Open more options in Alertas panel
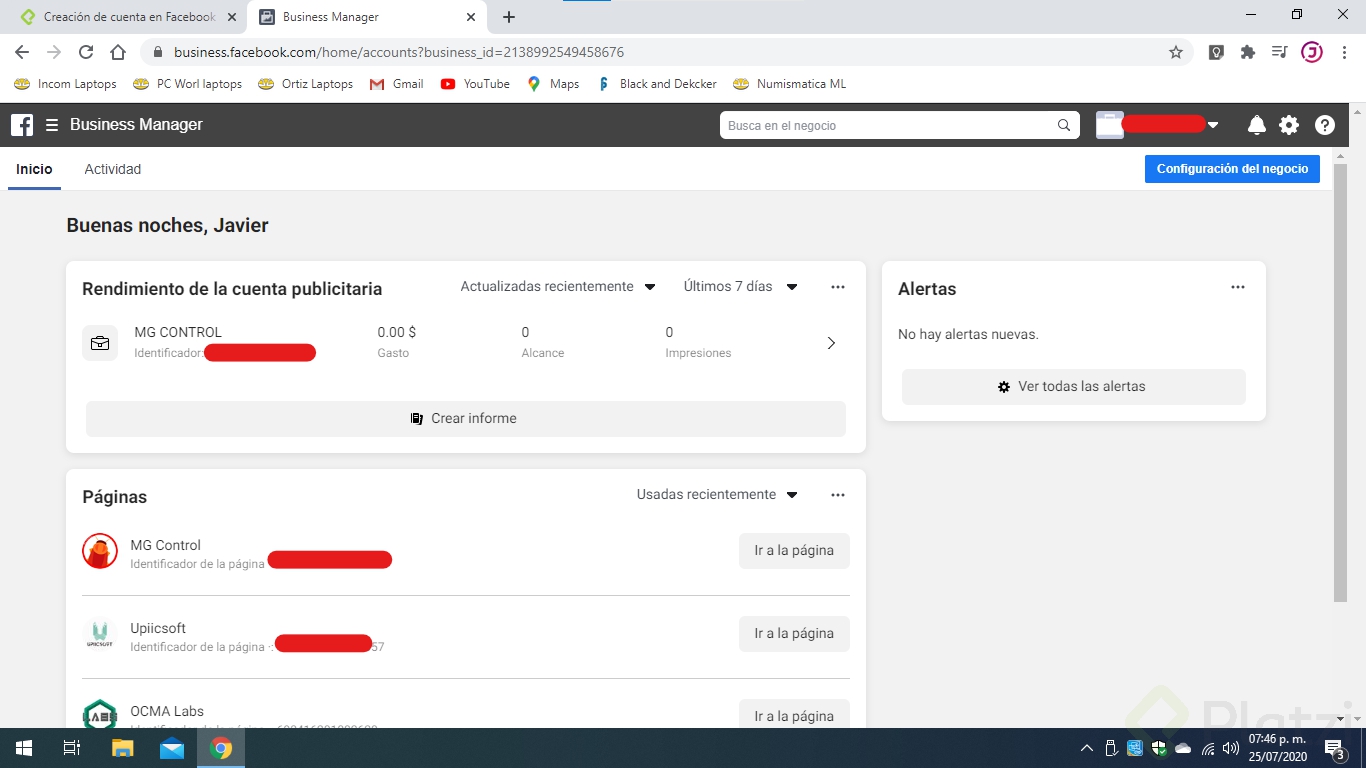Image resolution: width=1366 pixels, height=768 pixels. [x=1238, y=287]
